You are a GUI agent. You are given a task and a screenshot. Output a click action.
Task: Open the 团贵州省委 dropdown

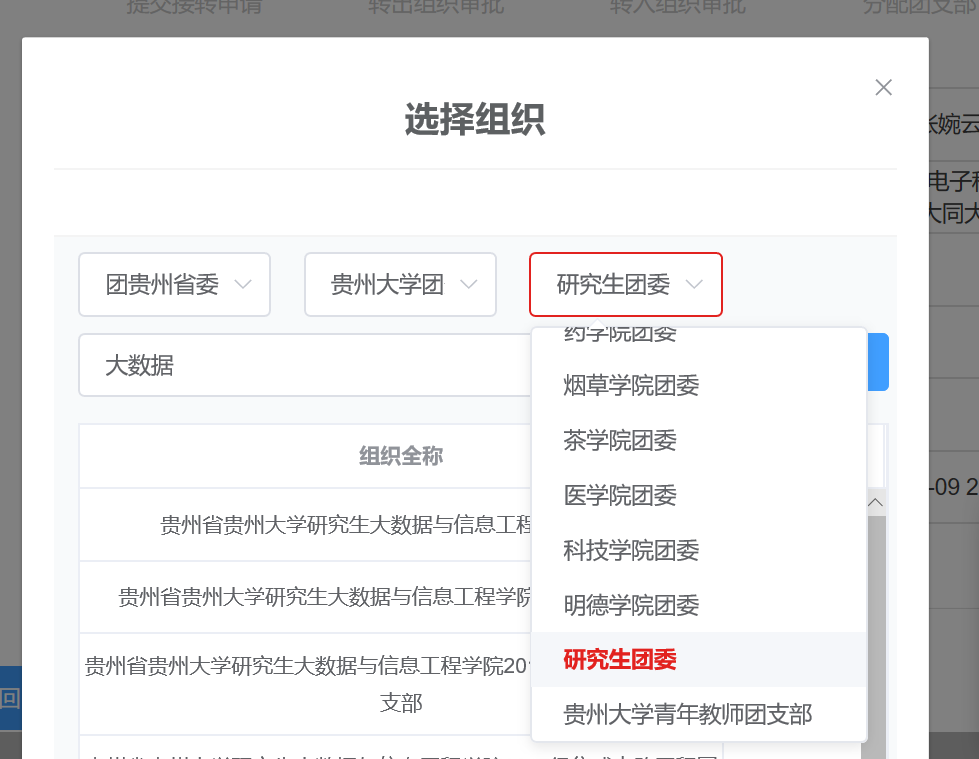175,285
